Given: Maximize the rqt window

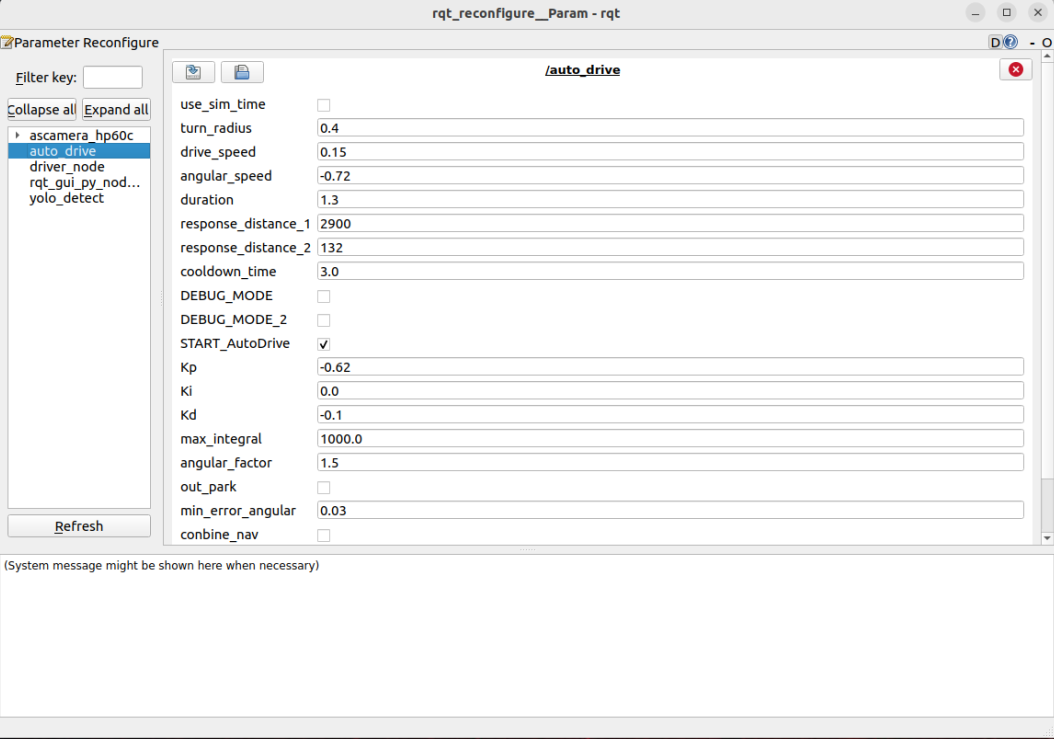Looking at the screenshot, I should click(x=1007, y=13).
